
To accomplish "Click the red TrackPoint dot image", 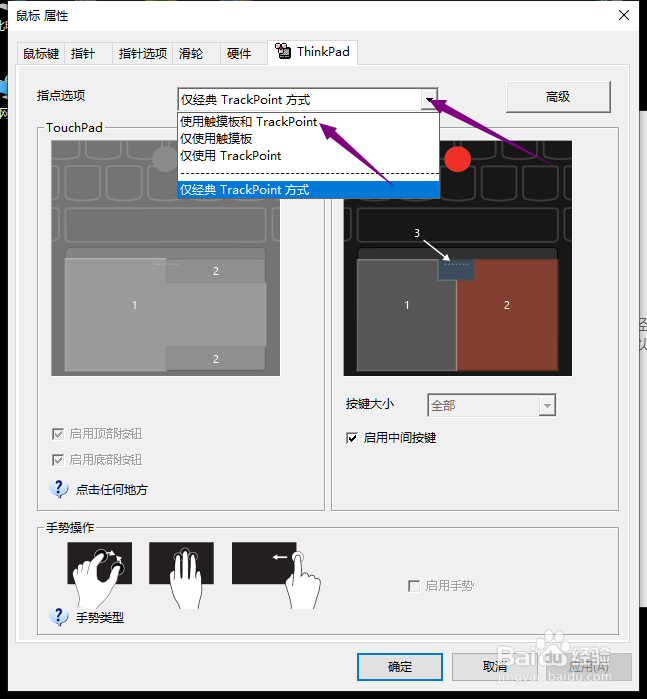I will (457, 159).
